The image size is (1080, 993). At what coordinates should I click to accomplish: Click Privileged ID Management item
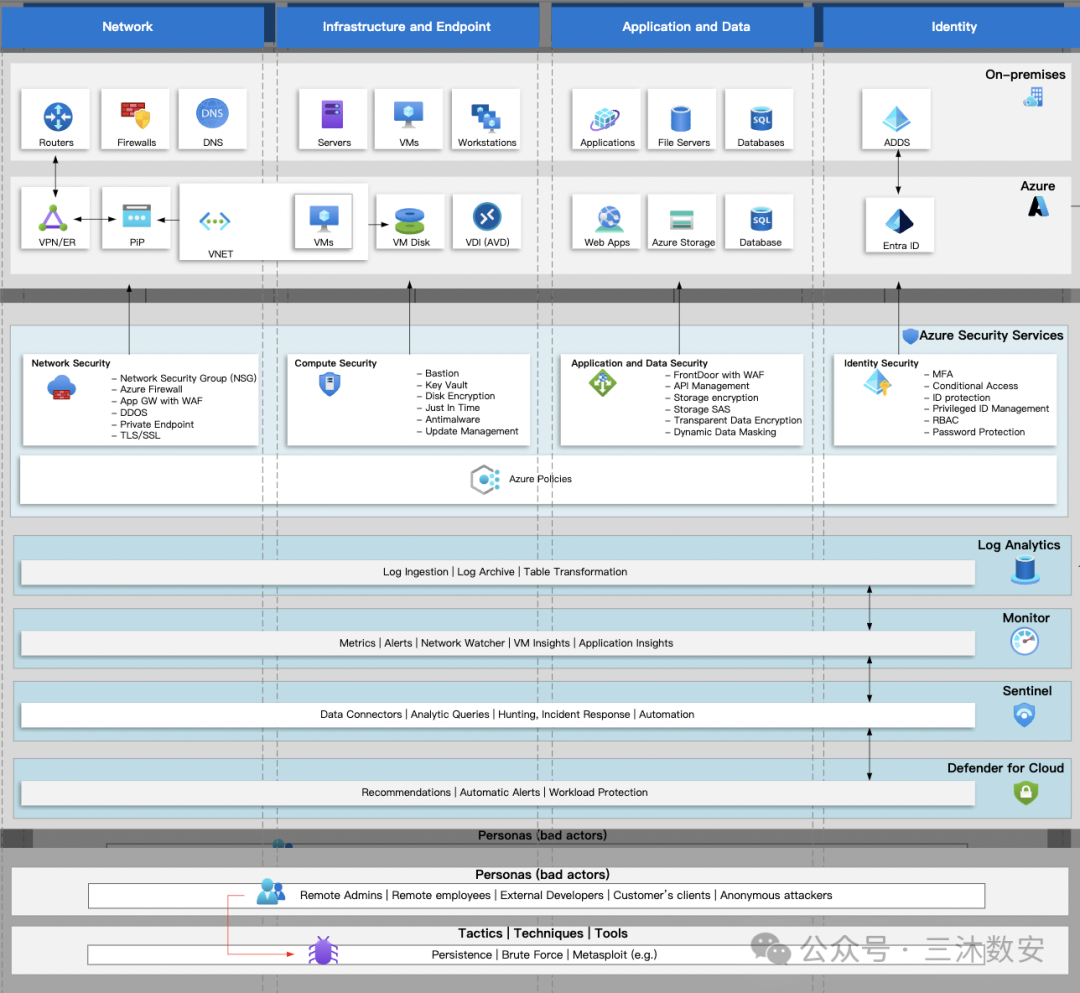pos(991,408)
